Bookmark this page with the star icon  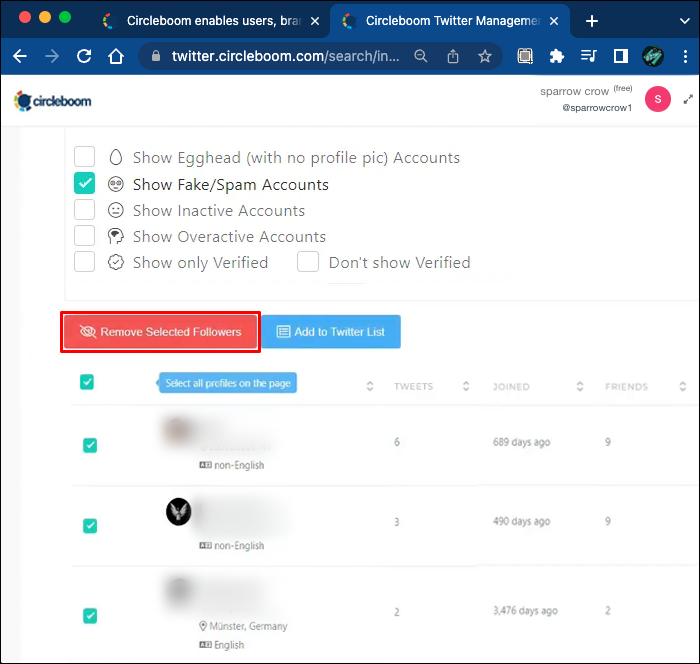(x=485, y=56)
